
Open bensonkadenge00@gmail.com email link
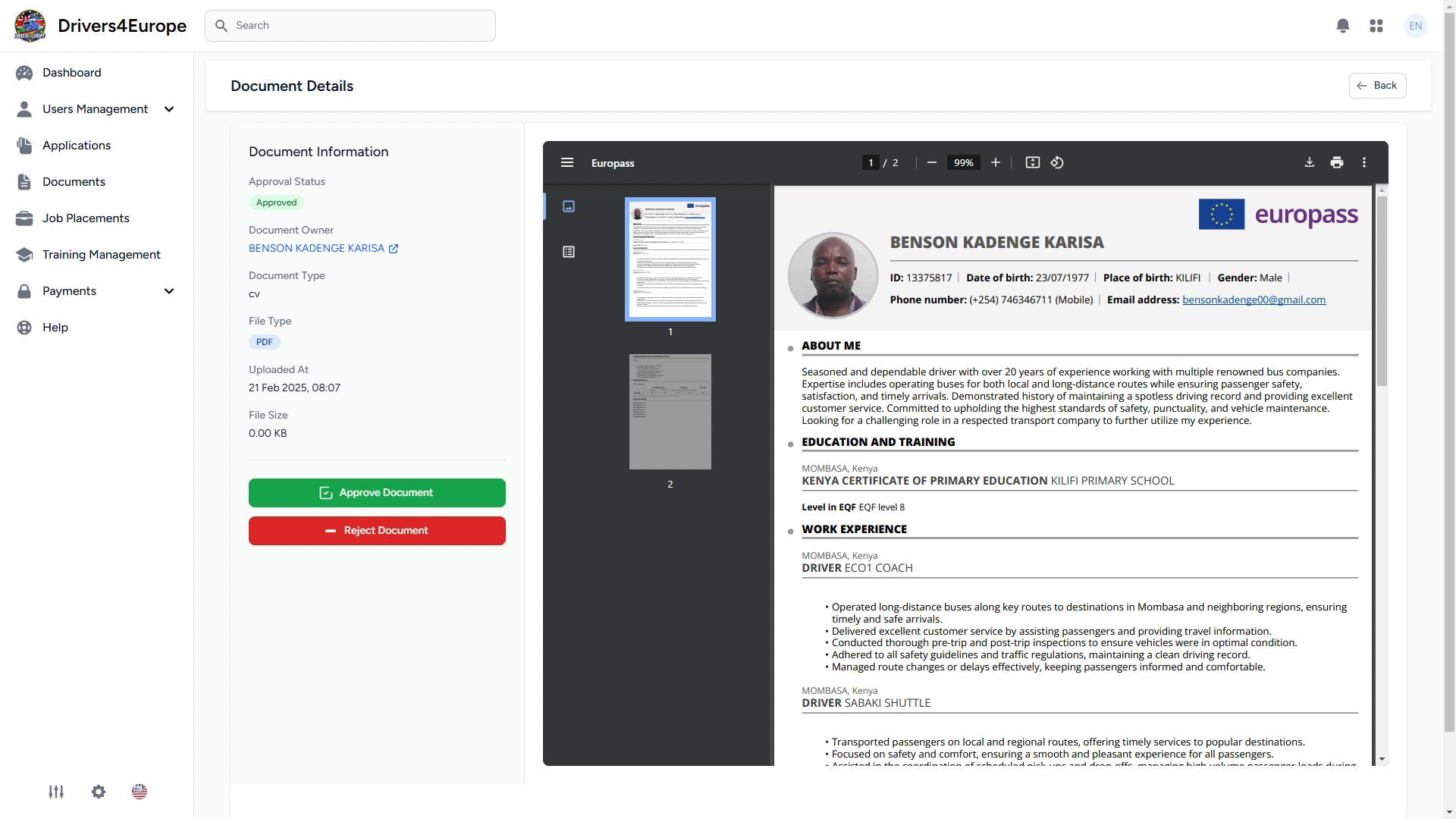point(1254,300)
